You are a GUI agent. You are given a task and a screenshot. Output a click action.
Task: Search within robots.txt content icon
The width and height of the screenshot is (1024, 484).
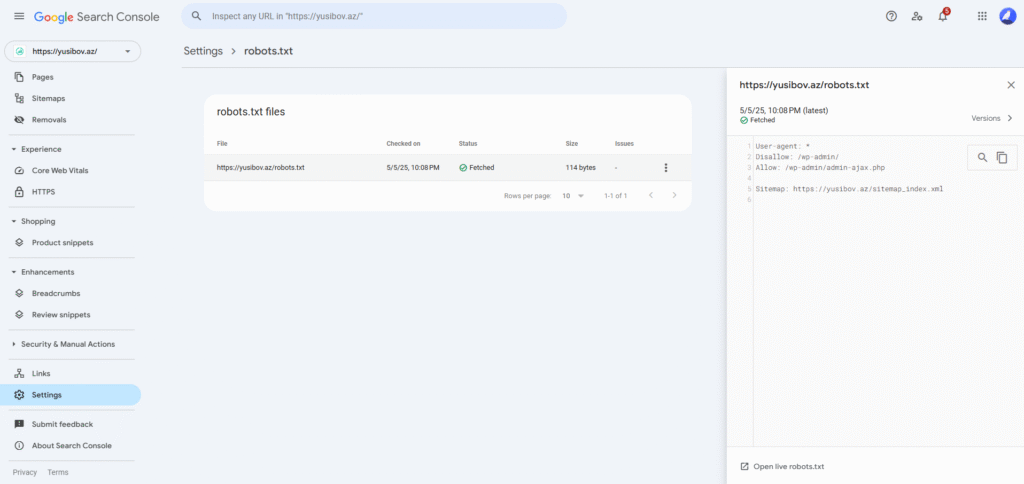(x=982, y=157)
